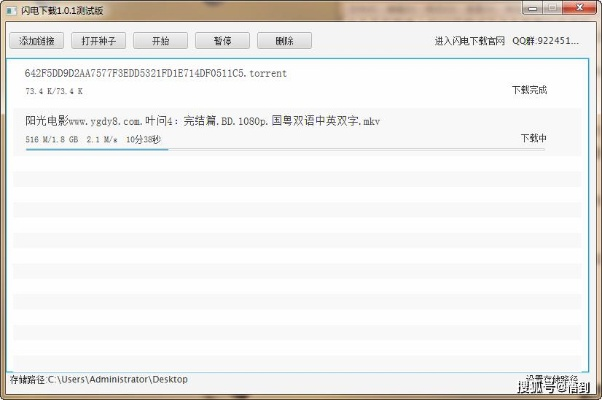
Task: Open 进入闪电下载官网 link
Action: tap(470, 41)
